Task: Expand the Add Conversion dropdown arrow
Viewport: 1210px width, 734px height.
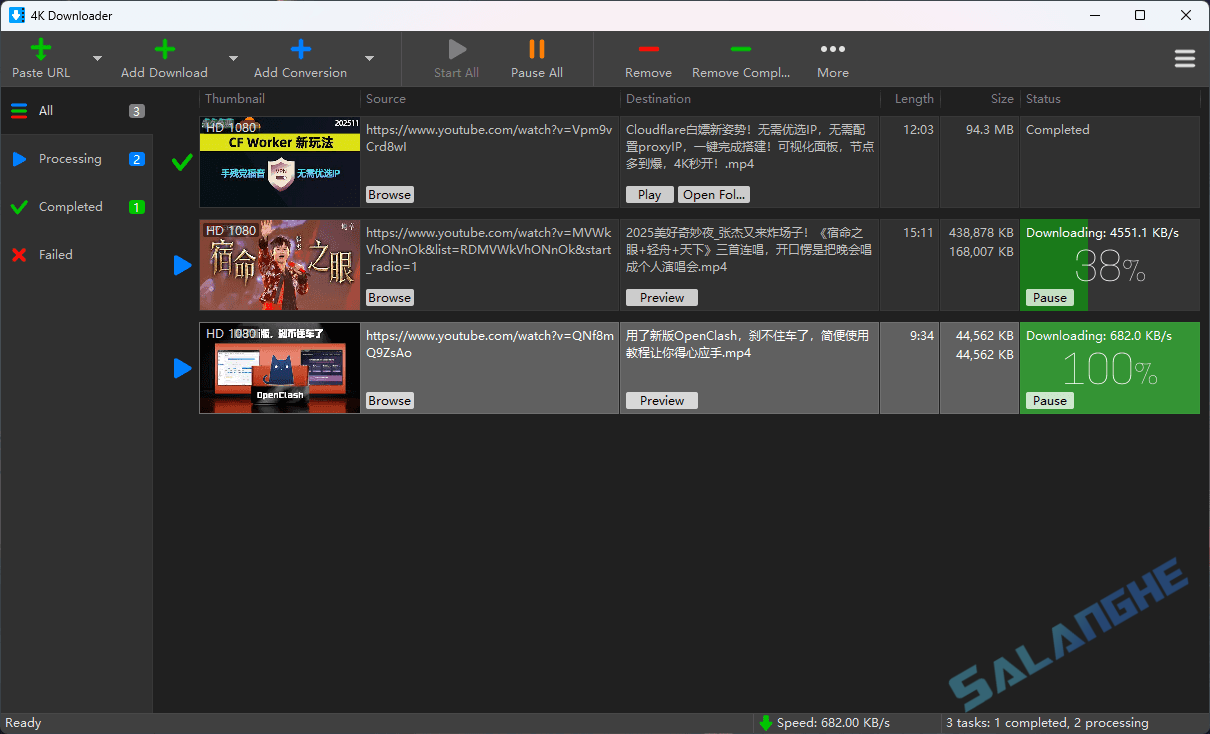Action: tap(368, 58)
